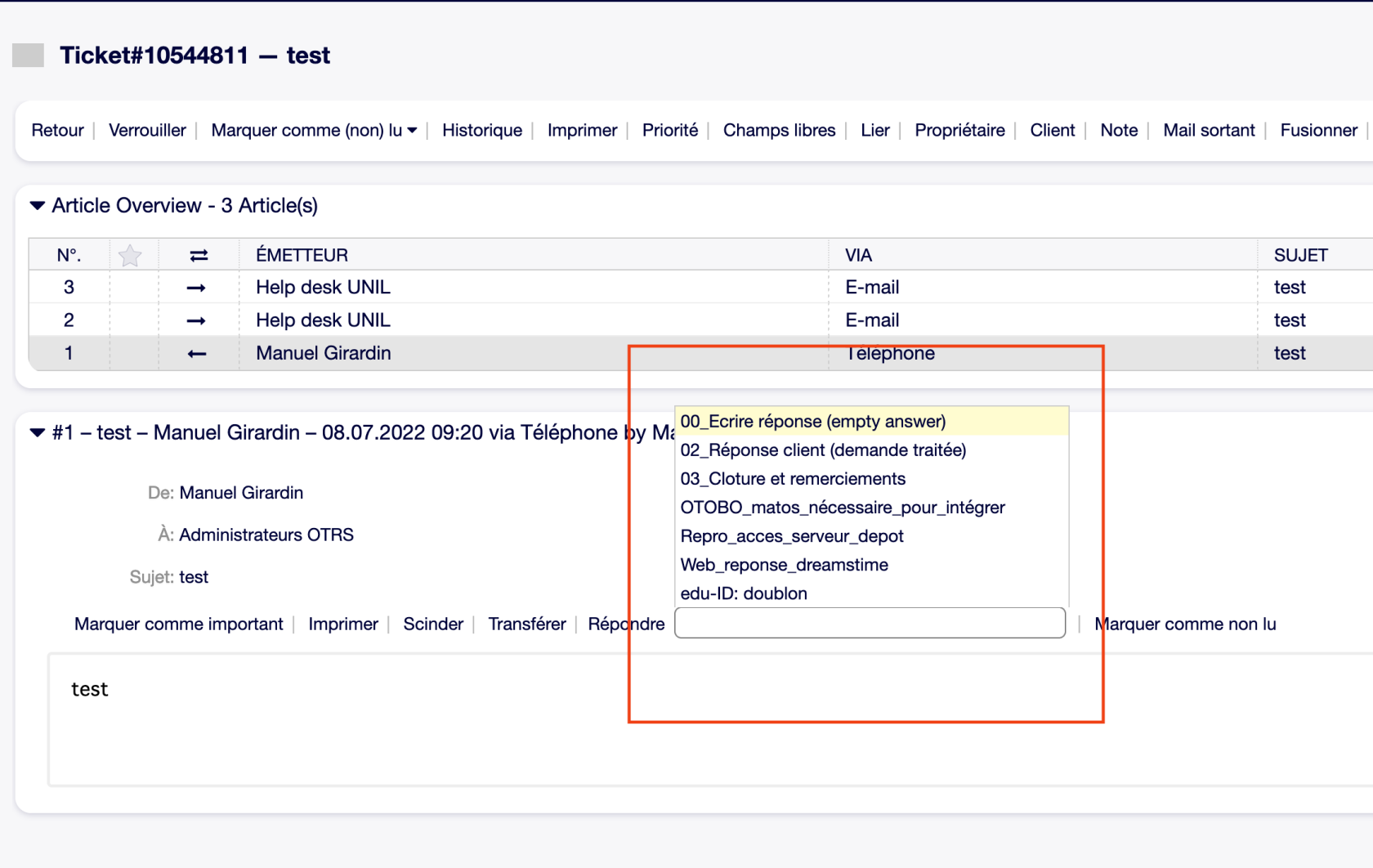Open the ticket Historique
The width and height of the screenshot is (1373, 868).
pyautogui.click(x=481, y=131)
